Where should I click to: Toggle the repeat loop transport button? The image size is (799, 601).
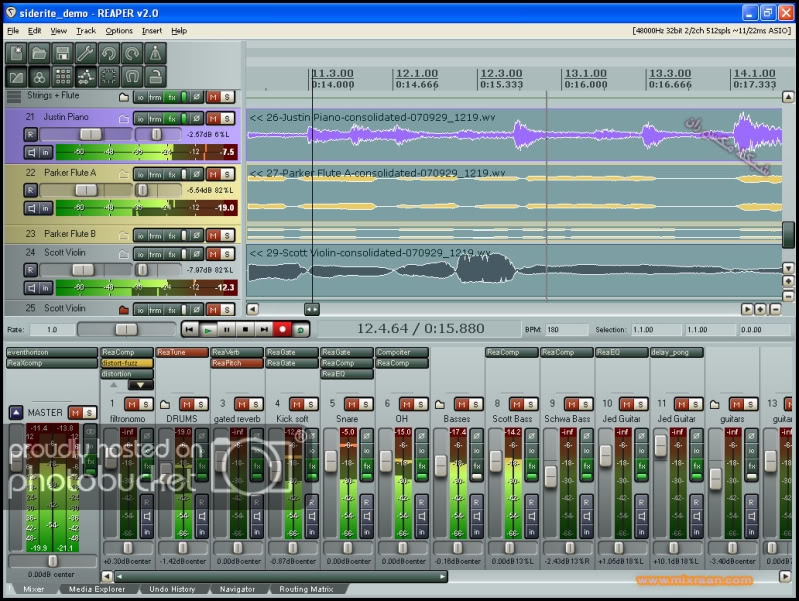(x=301, y=330)
